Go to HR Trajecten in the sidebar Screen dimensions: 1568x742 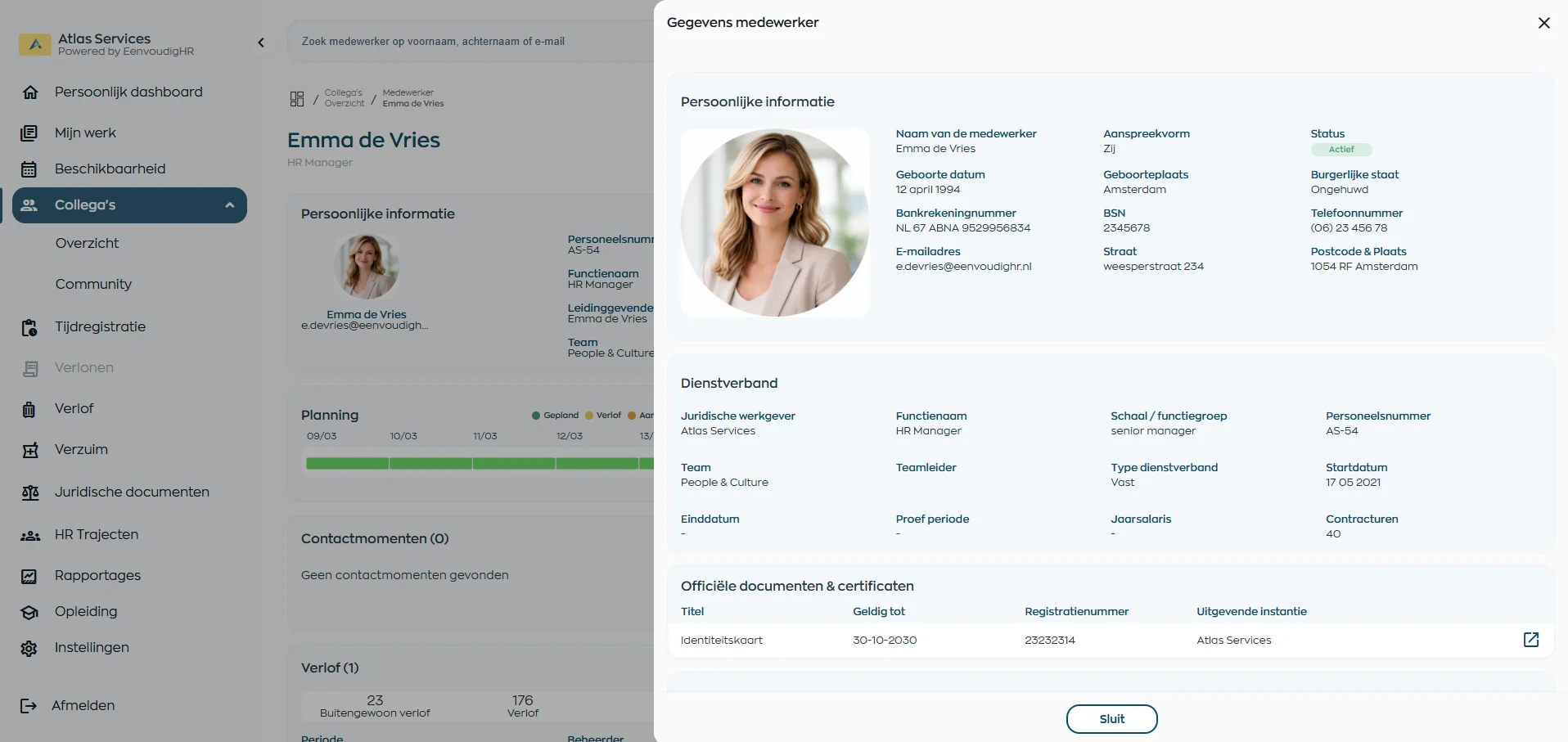[x=97, y=535]
